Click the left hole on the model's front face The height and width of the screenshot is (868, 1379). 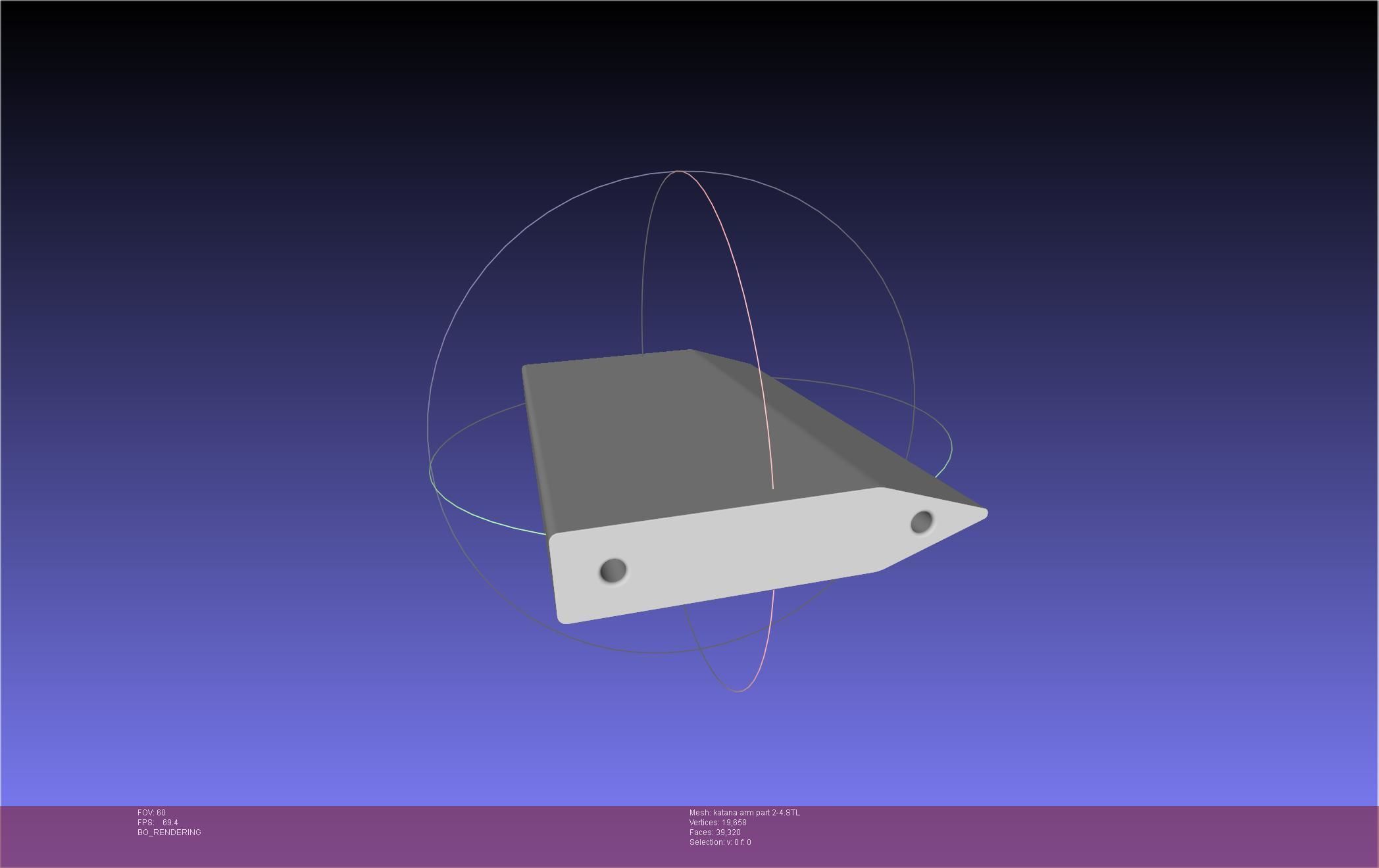point(613,570)
